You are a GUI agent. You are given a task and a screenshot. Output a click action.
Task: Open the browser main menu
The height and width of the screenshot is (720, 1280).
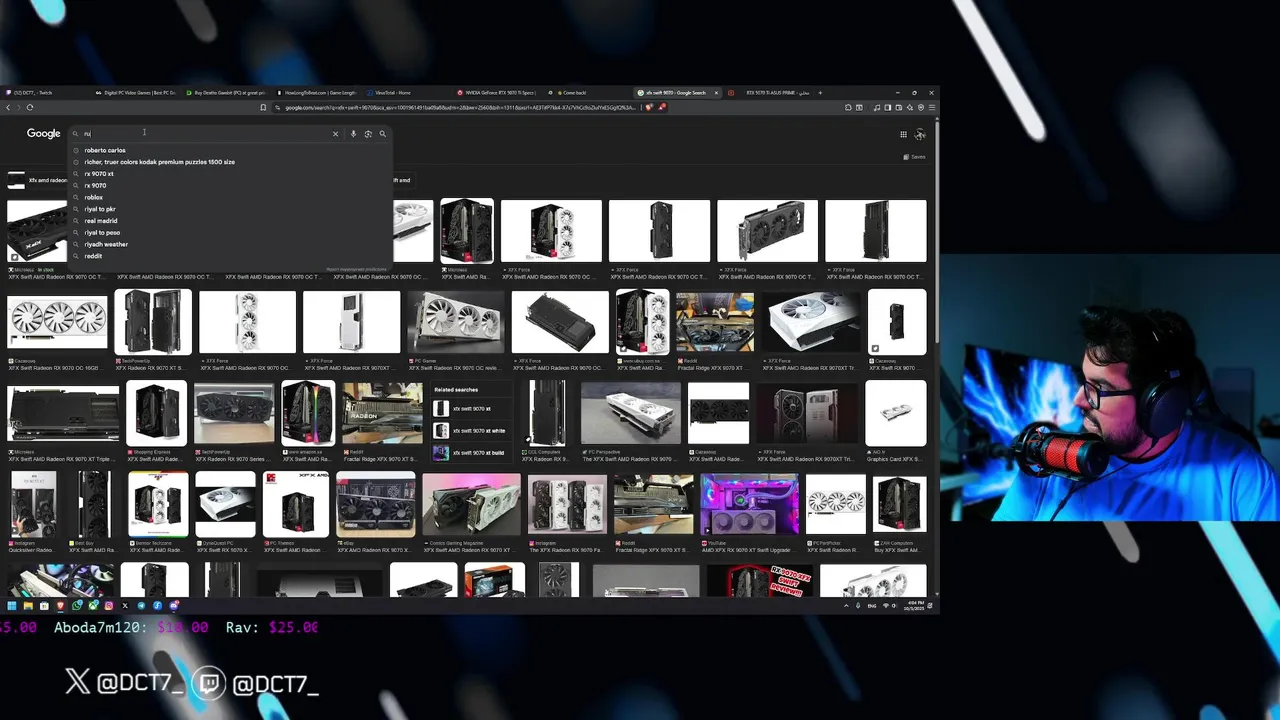point(932,107)
